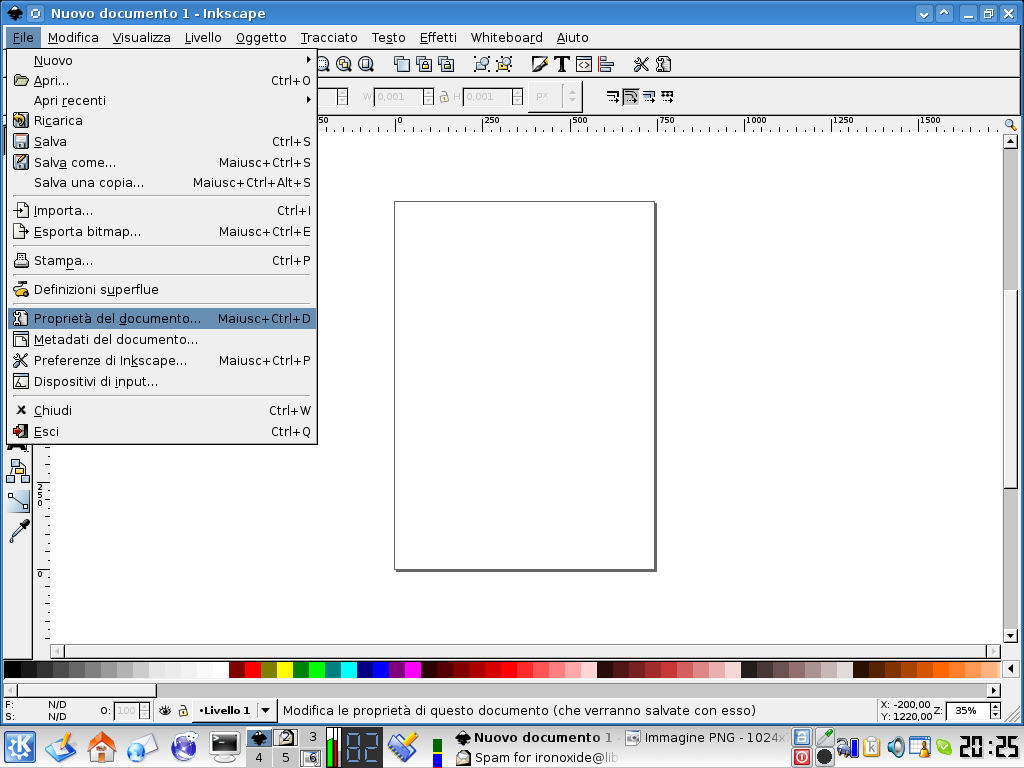The width and height of the screenshot is (1024, 768).
Task: Open the XML editor icon
Action: pos(584,64)
